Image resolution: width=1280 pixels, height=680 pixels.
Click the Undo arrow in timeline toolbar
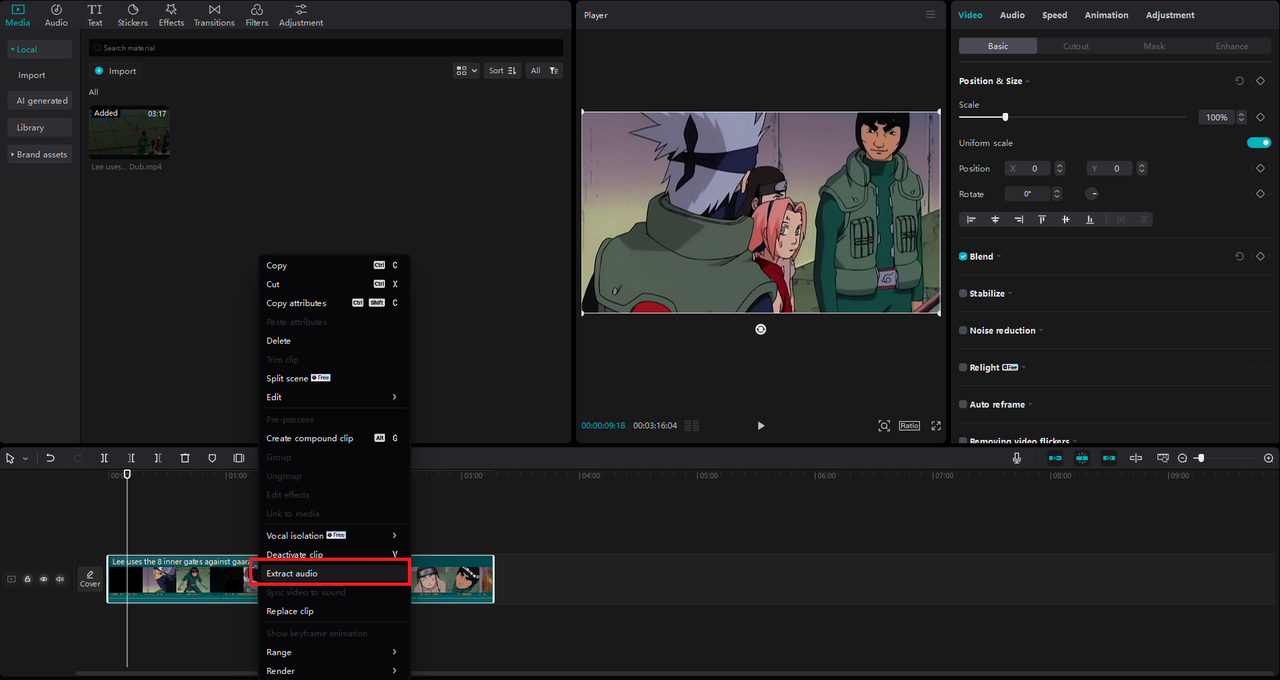(50, 458)
